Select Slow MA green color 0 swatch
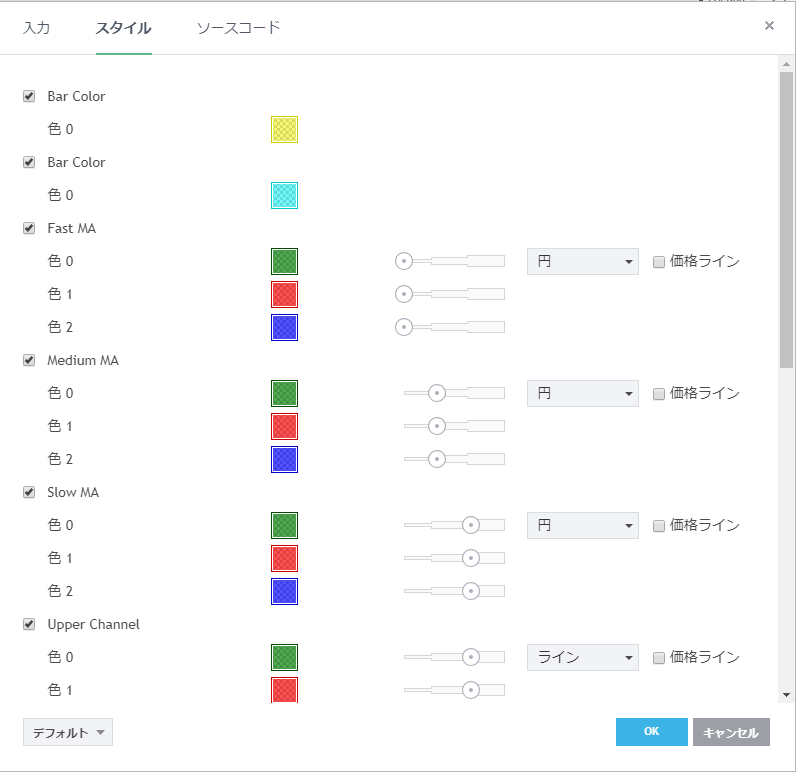The height and width of the screenshot is (772, 796). pyautogui.click(x=284, y=525)
